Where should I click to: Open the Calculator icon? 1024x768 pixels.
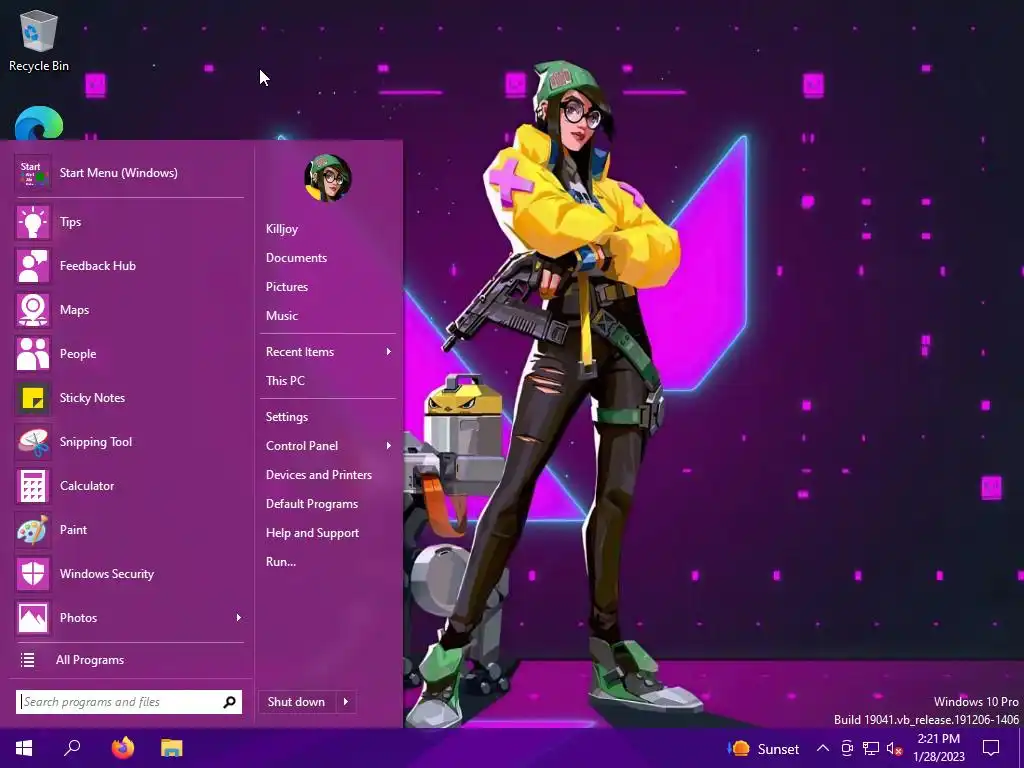[33, 486]
